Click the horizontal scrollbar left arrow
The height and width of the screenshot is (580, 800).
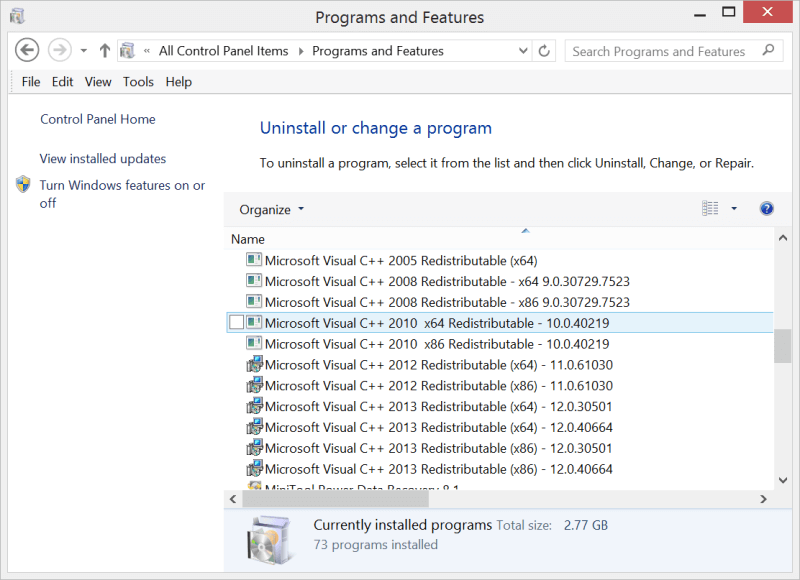tap(233, 499)
